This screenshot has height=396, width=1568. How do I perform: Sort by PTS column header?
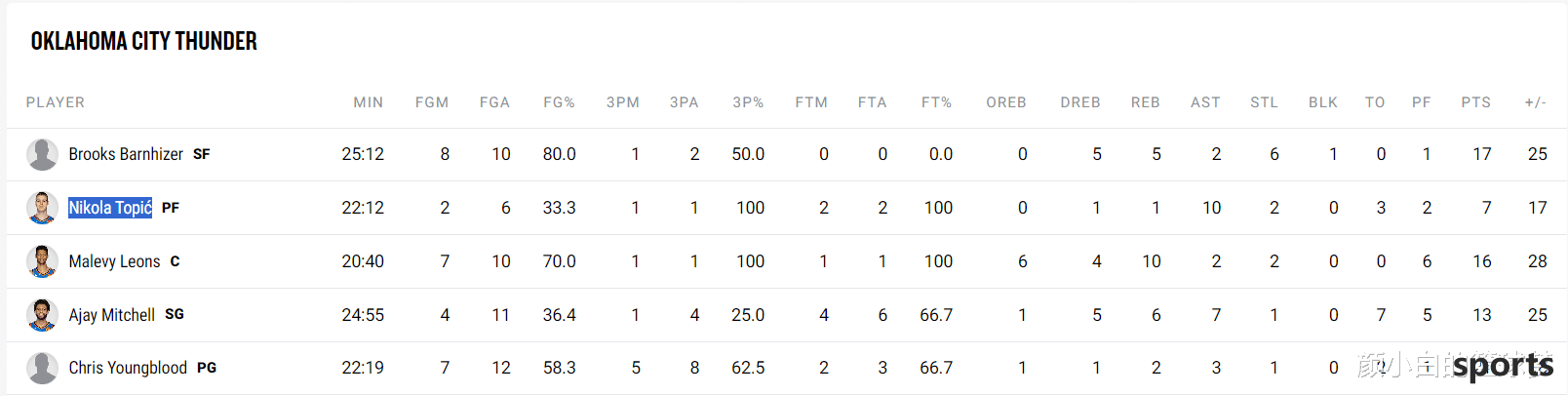[x=1476, y=102]
